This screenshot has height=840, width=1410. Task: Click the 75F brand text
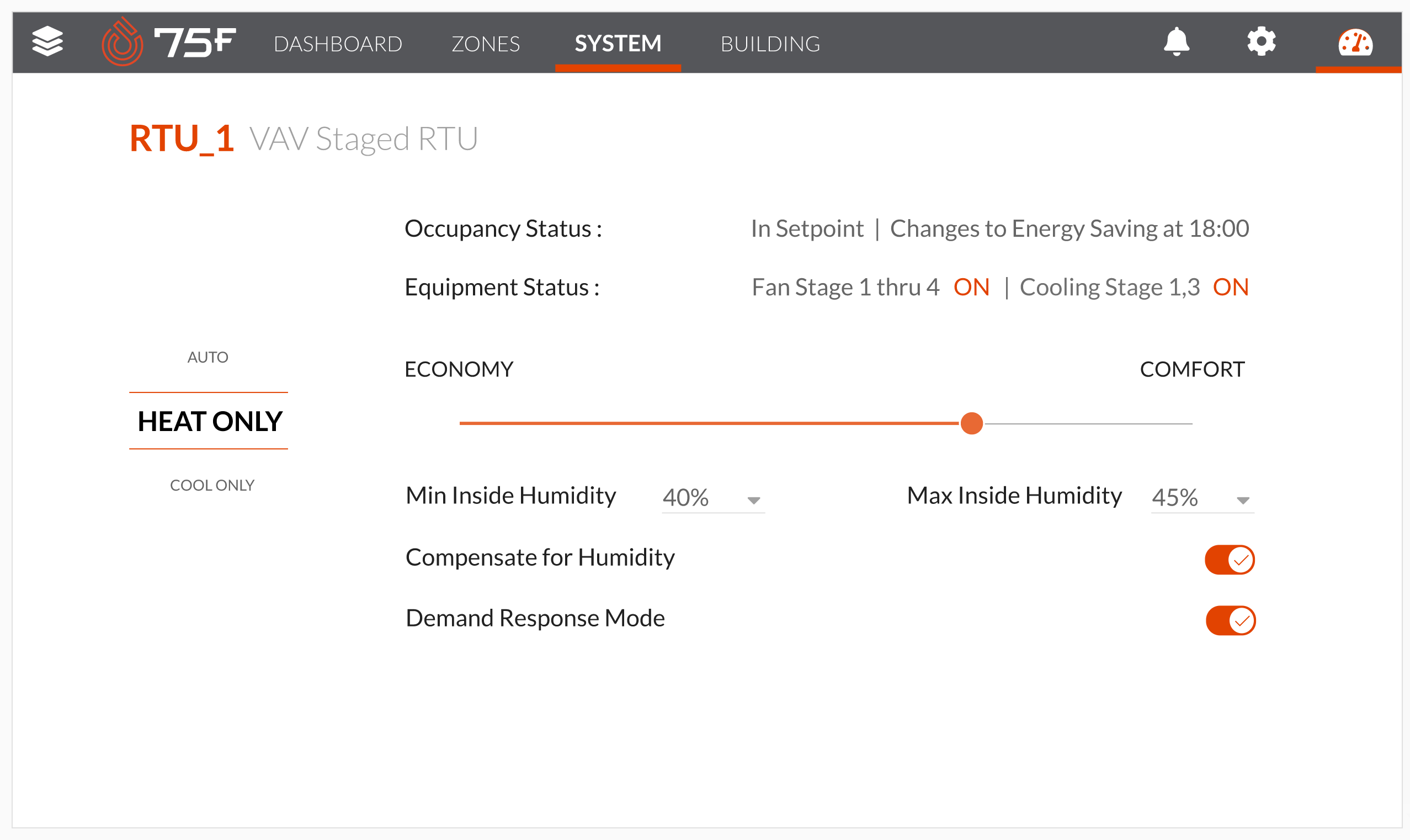click(x=195, y=42)
